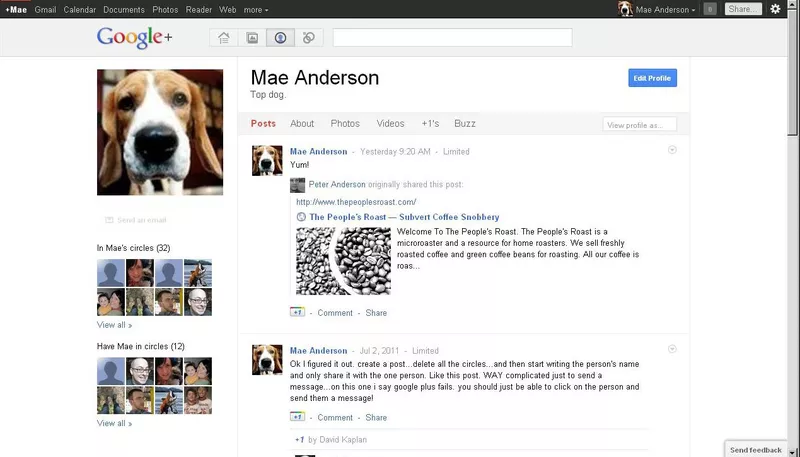The image size is (800, 457).
Task: Switch to the Buzz tab
Action: click(x=465, y=123)
